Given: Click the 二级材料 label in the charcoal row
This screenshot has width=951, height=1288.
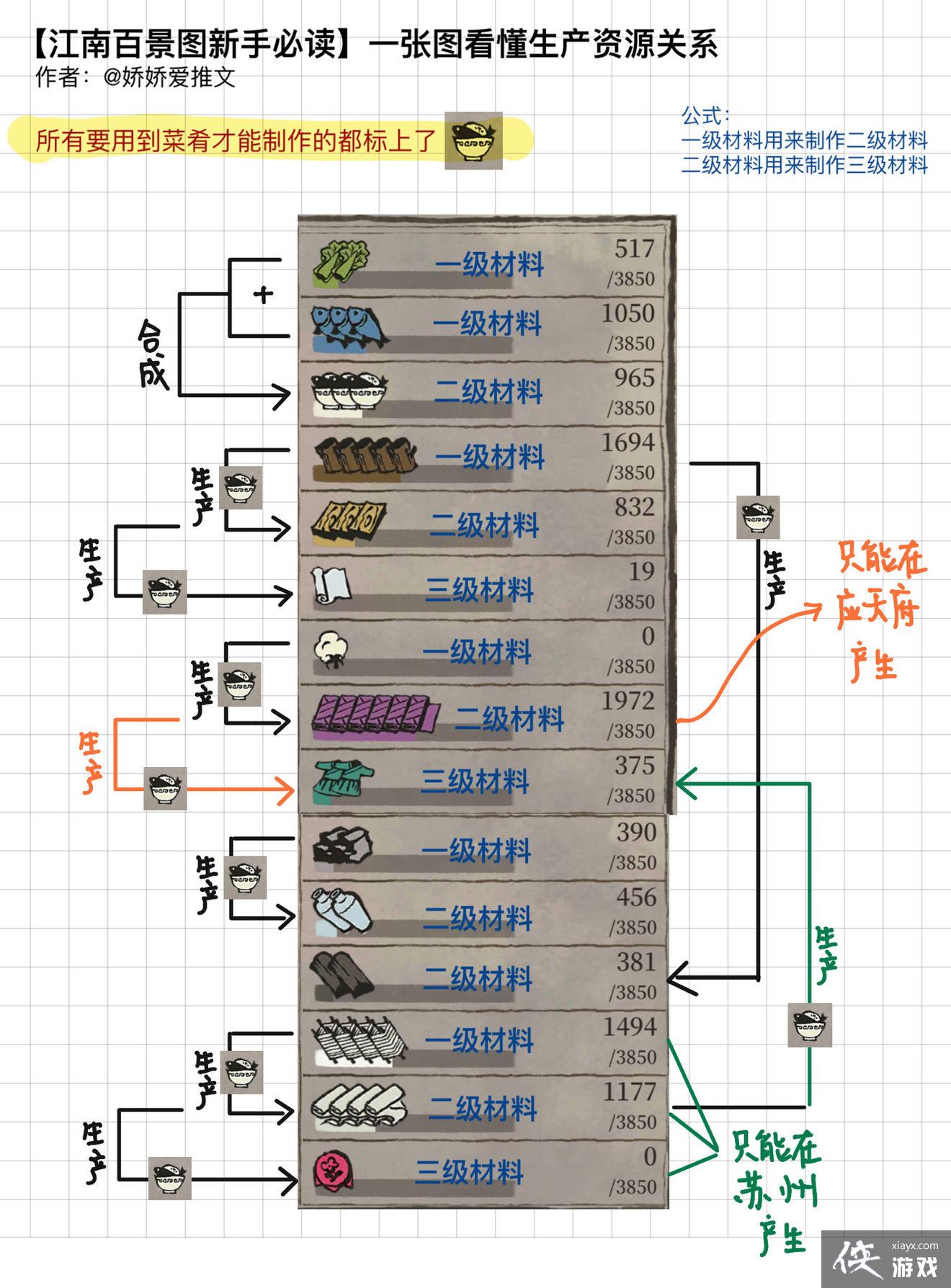Looking at the screenshot, I should pos(477,978).
